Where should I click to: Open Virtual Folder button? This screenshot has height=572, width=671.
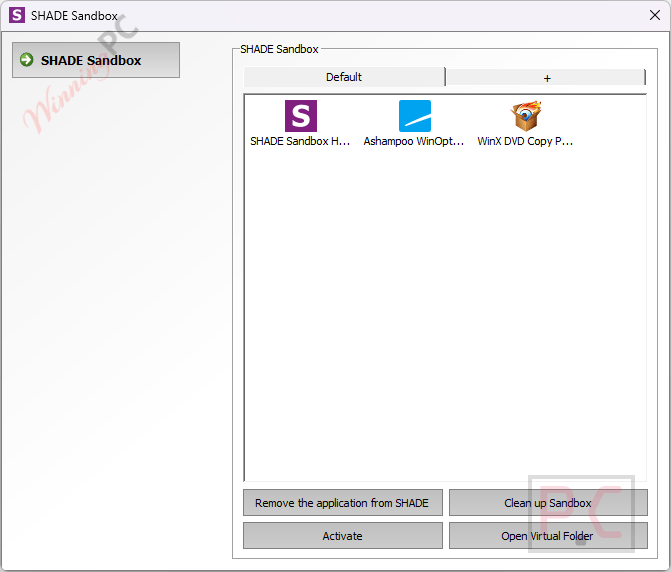[x=548, y=536]
